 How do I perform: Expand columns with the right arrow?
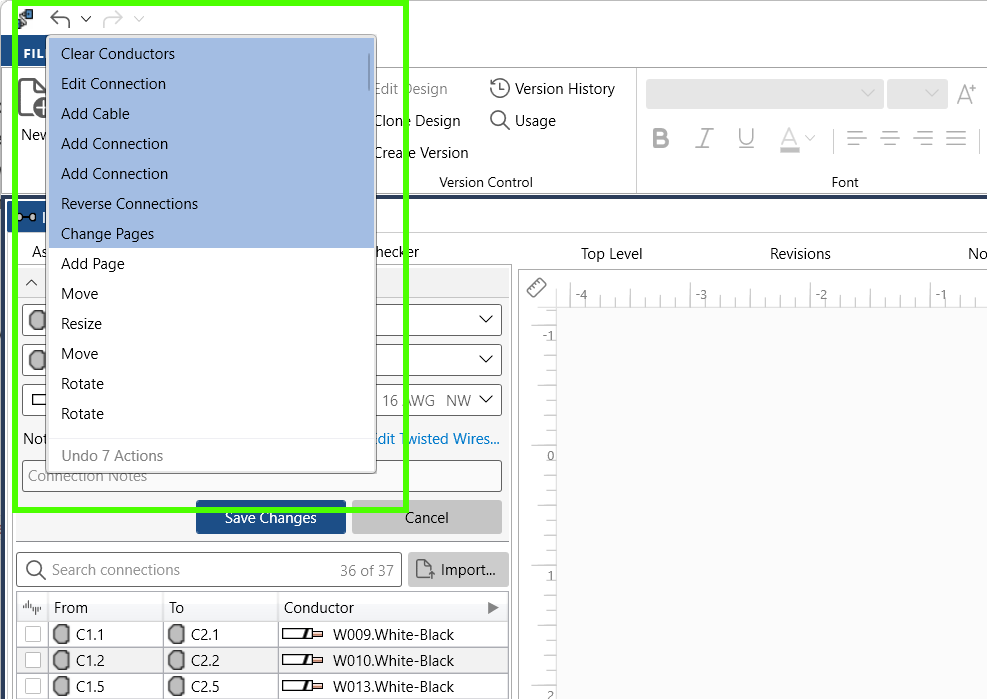[x=493, y=608]
